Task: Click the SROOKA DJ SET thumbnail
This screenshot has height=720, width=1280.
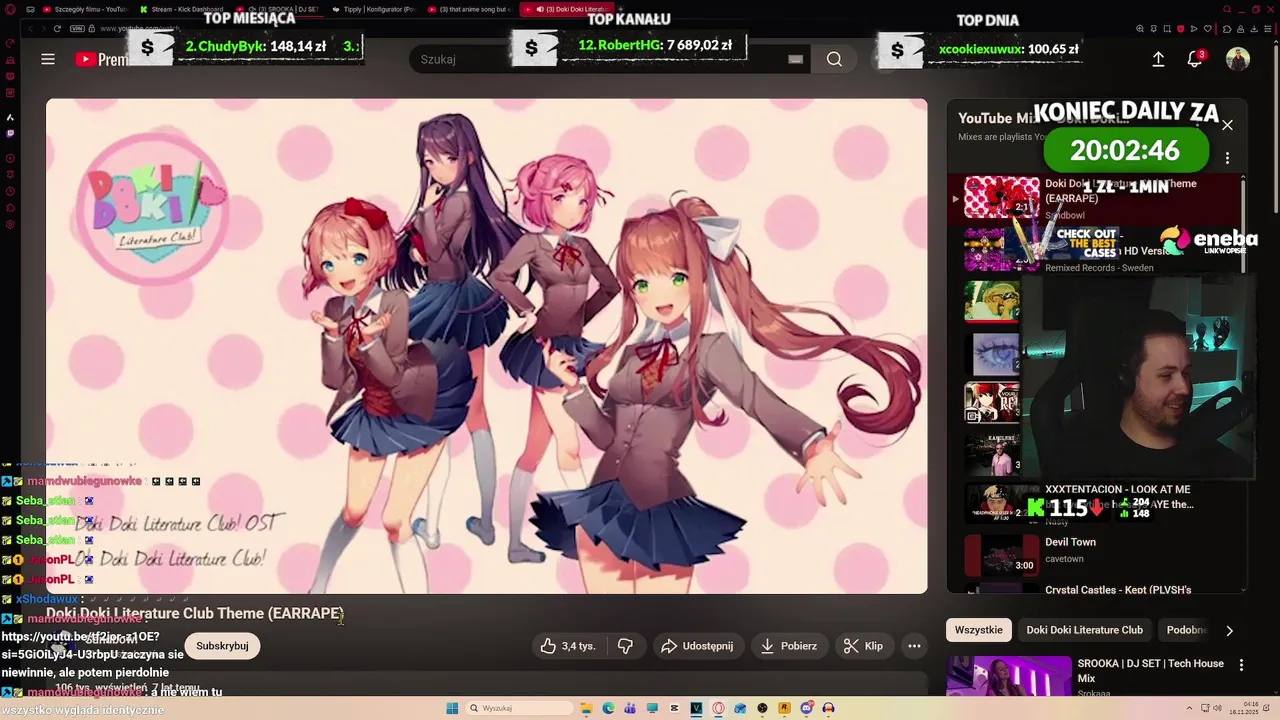Action: coord(1009,675)
